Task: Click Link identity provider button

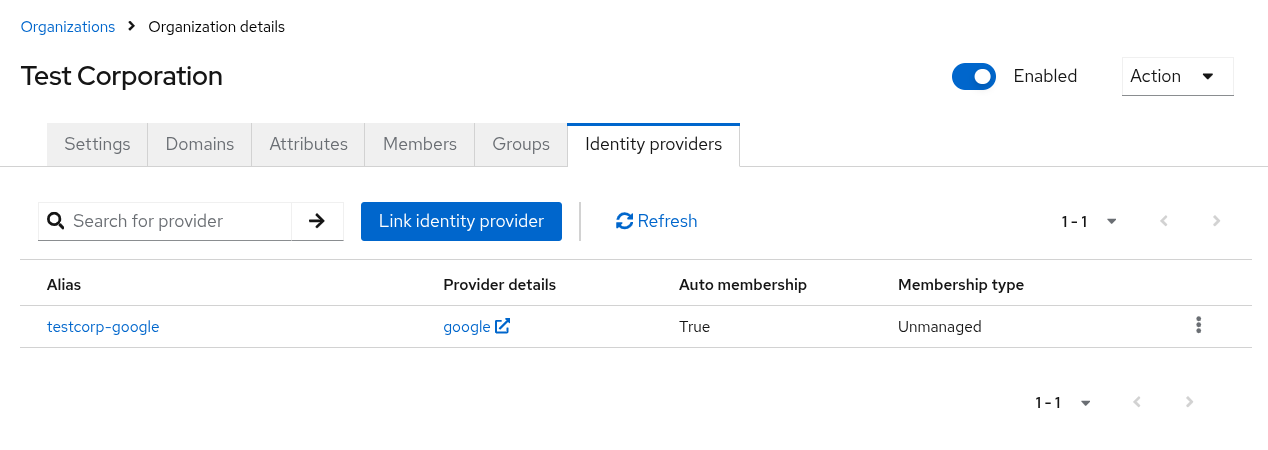Action: [461, 221]
